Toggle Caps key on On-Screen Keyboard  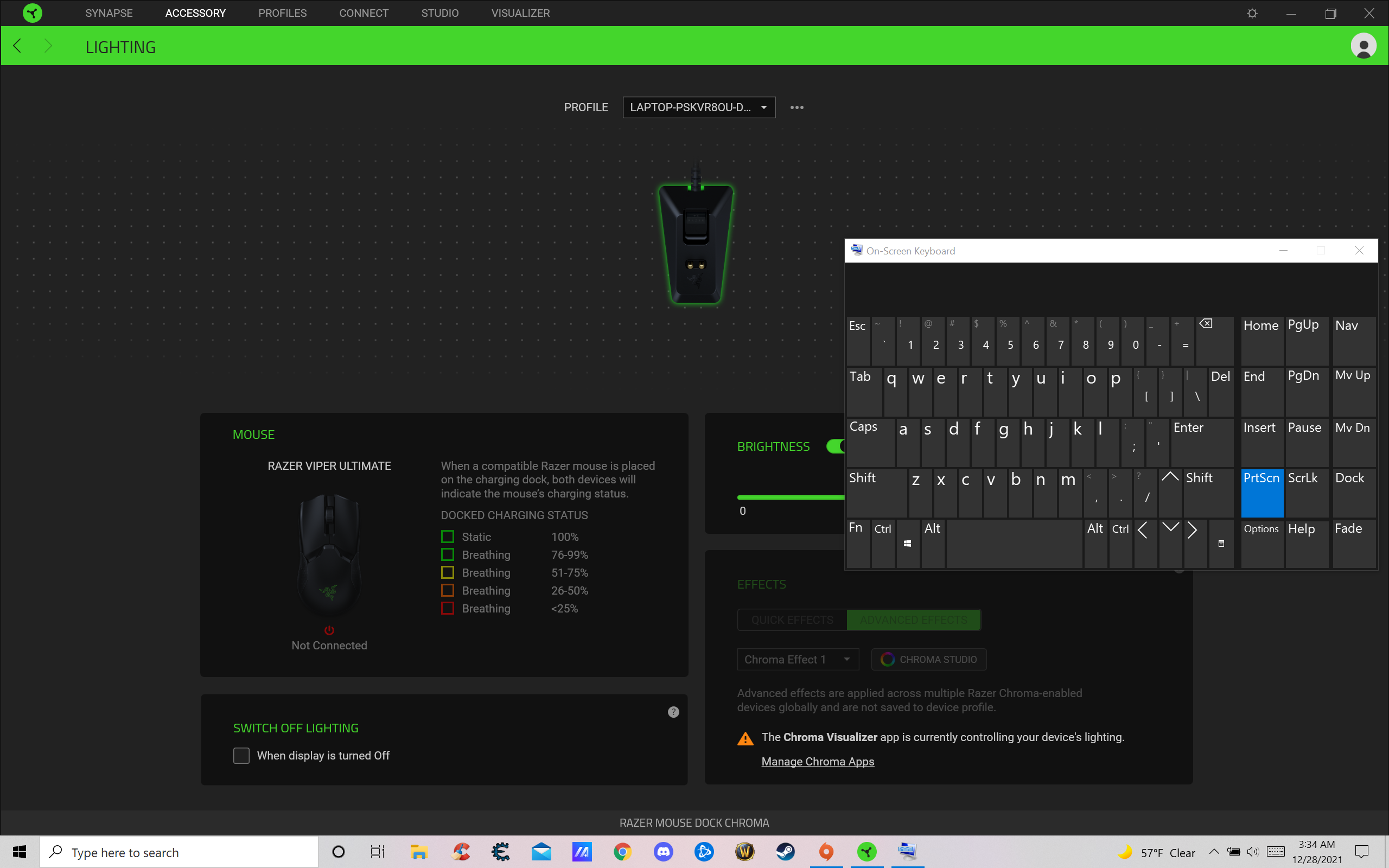pos(870,443)
